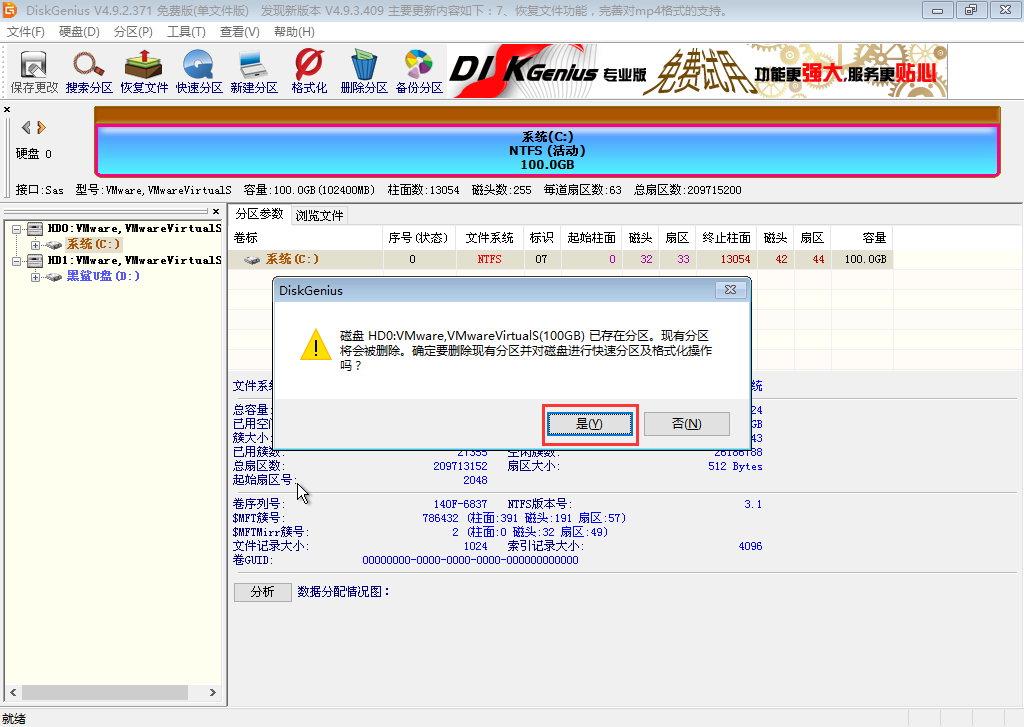The width and height of the screenshot is (1024, 727).
Task: Click the 新建分区 (New Partition) icon
Action: point(253,70)
